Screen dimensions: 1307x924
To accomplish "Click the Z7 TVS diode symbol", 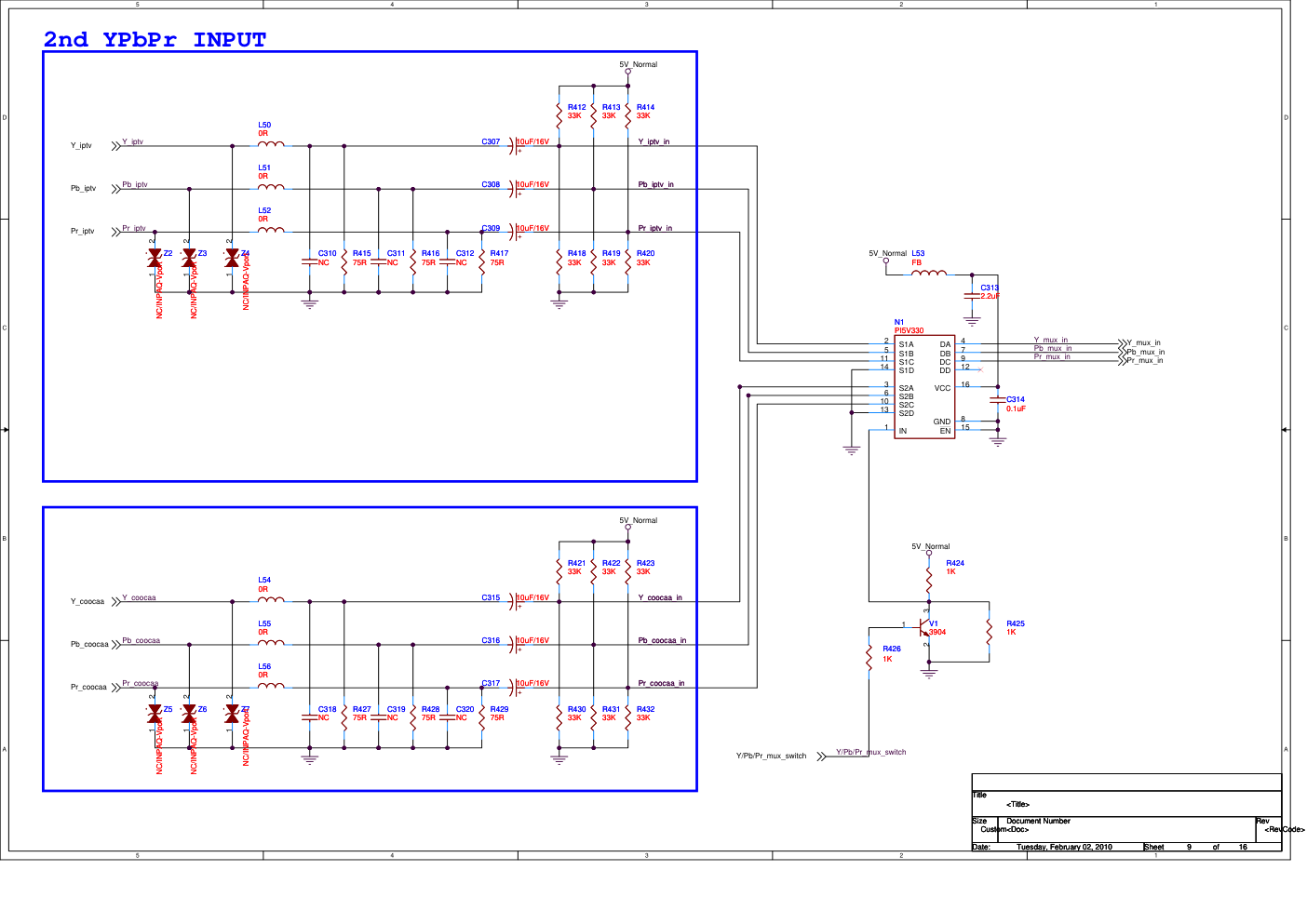I will click(x=232, y=715).
